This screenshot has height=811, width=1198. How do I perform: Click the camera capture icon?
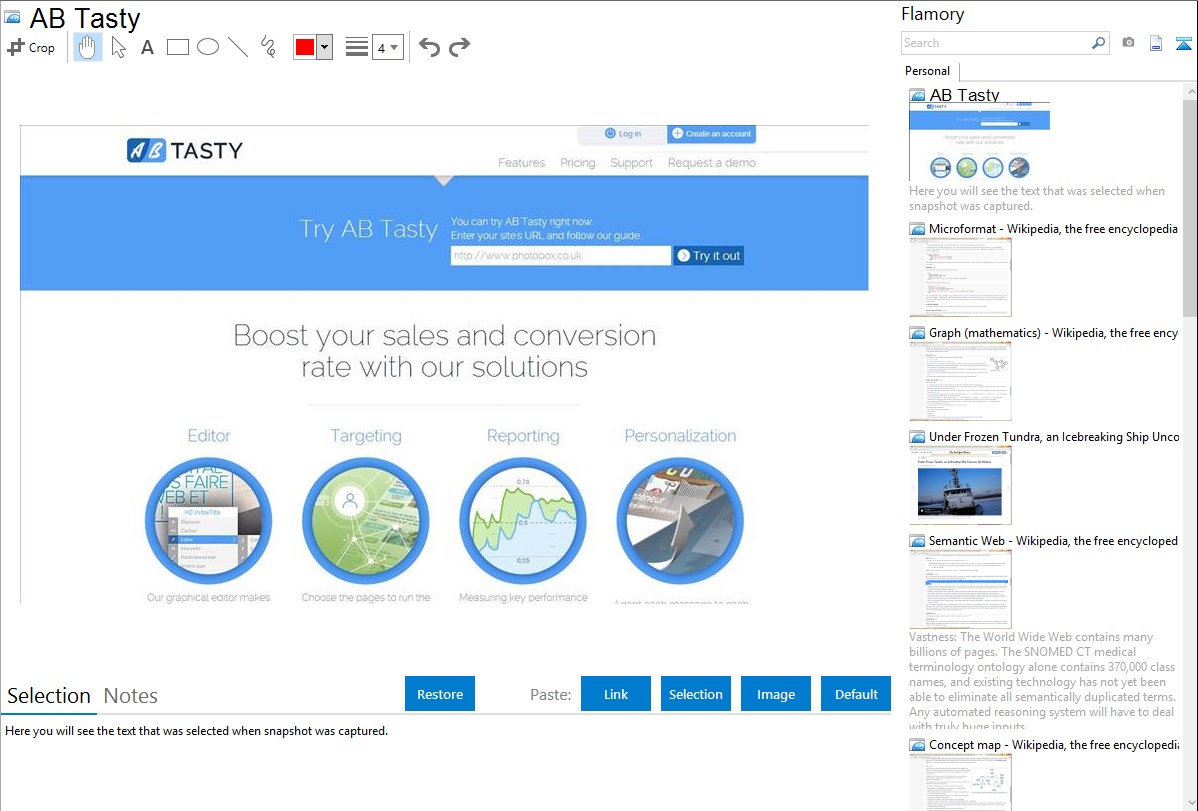1128,43
